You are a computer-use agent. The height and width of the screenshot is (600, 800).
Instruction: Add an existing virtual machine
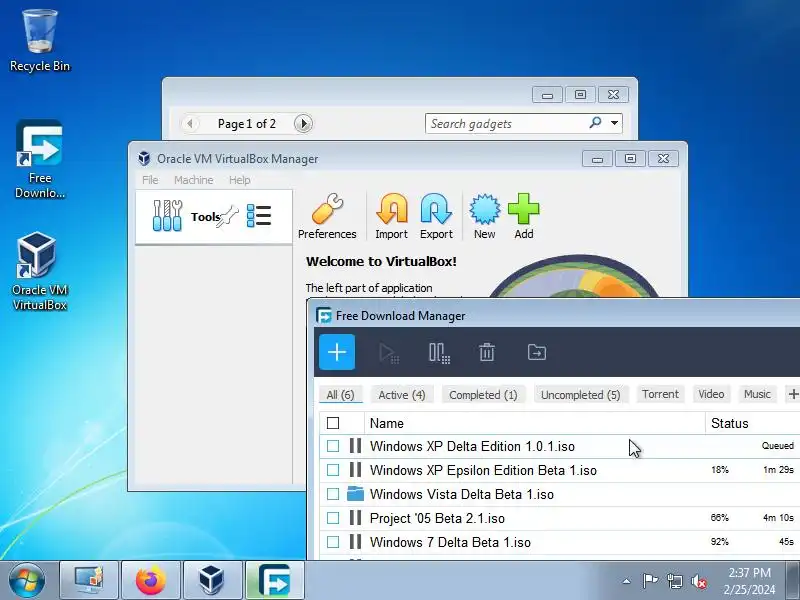point(523,216)
